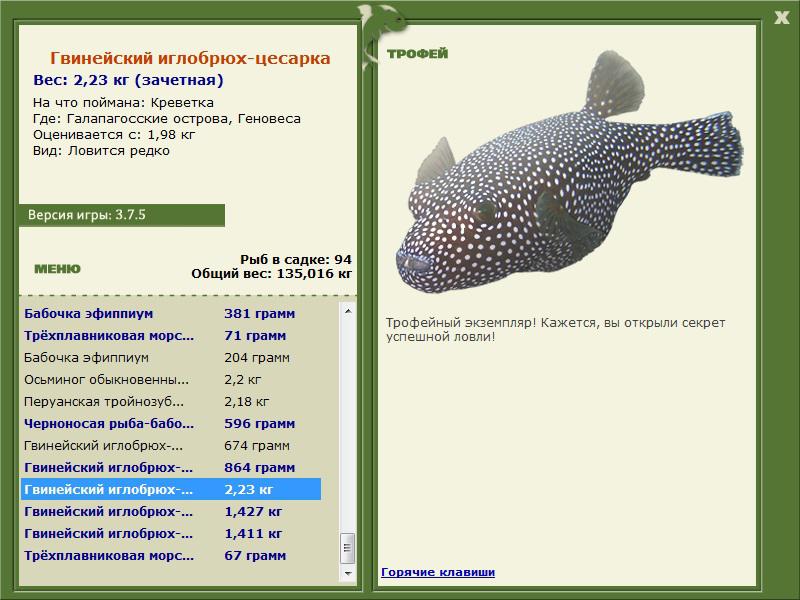Select Черноносая рыба-бабо... 596 грамм row

[x=171, y=423]
